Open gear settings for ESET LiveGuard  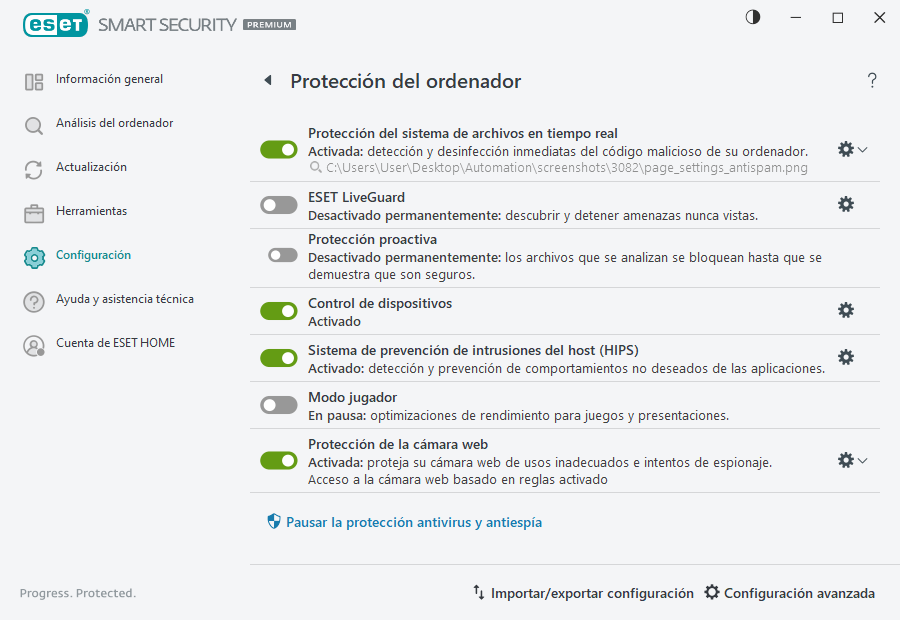[x=846, y=203]
